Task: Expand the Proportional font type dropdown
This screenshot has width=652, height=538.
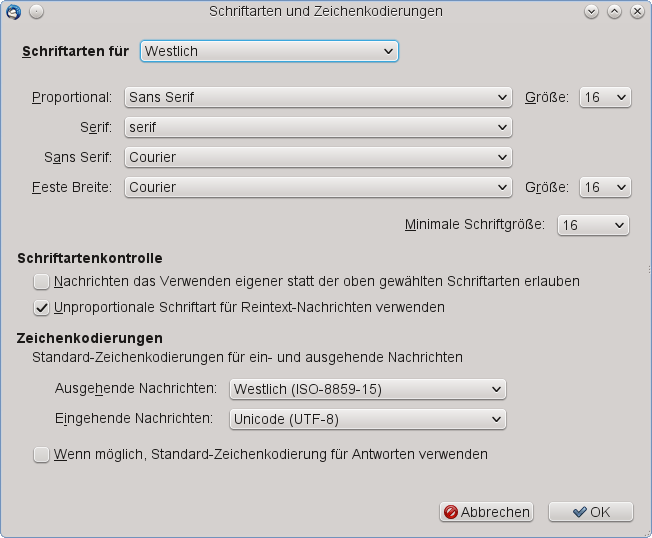Action: 318,97
